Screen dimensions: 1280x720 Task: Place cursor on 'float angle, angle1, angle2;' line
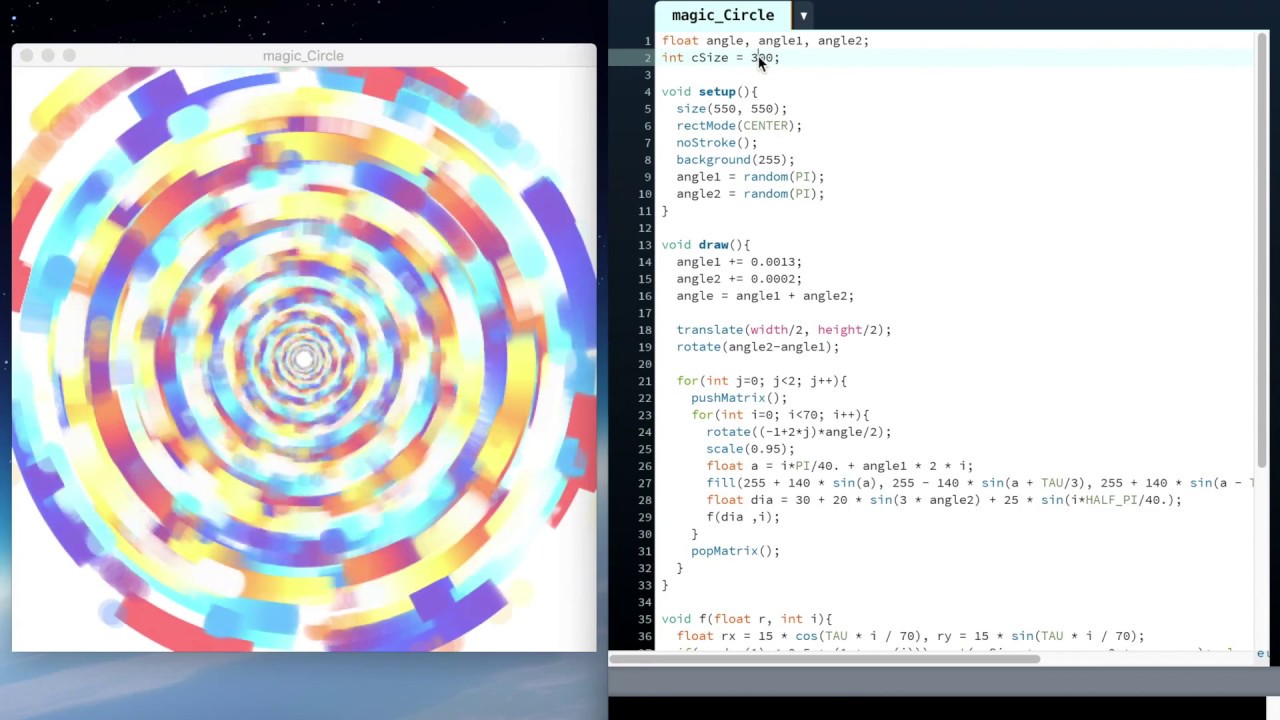coord(765,41)
